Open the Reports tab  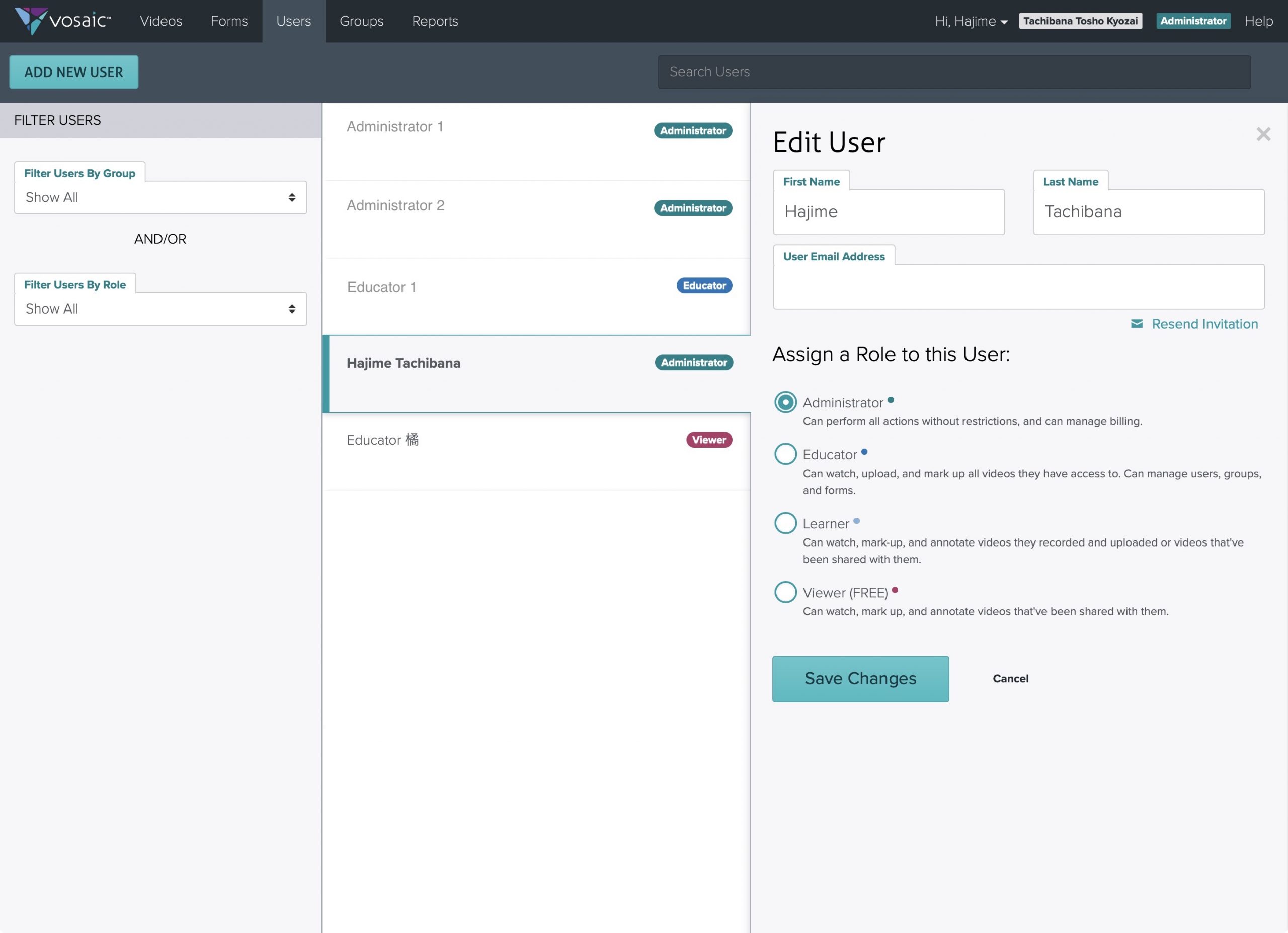(435, 21)
